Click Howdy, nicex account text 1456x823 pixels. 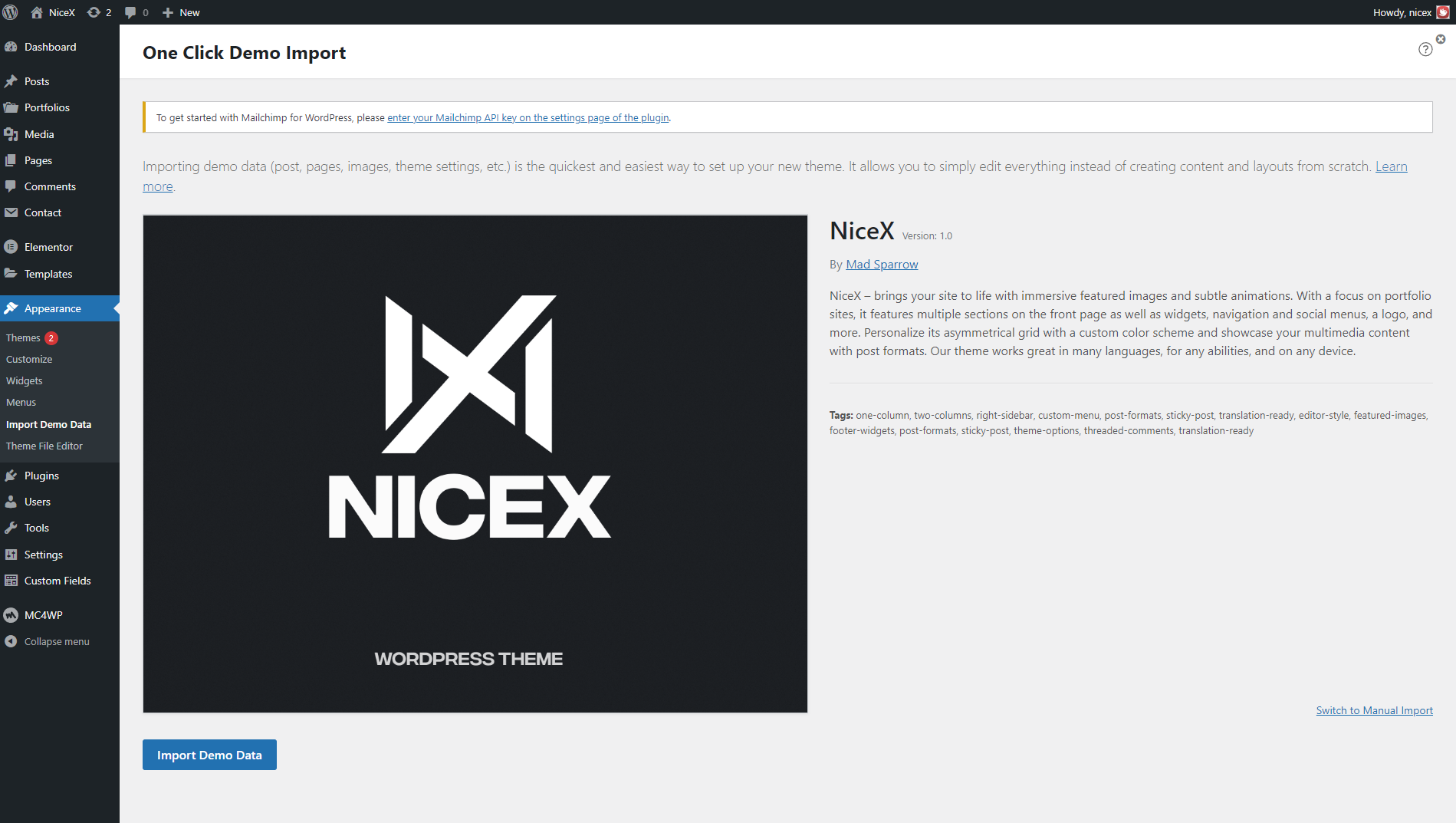click(x=1402, y=12)
